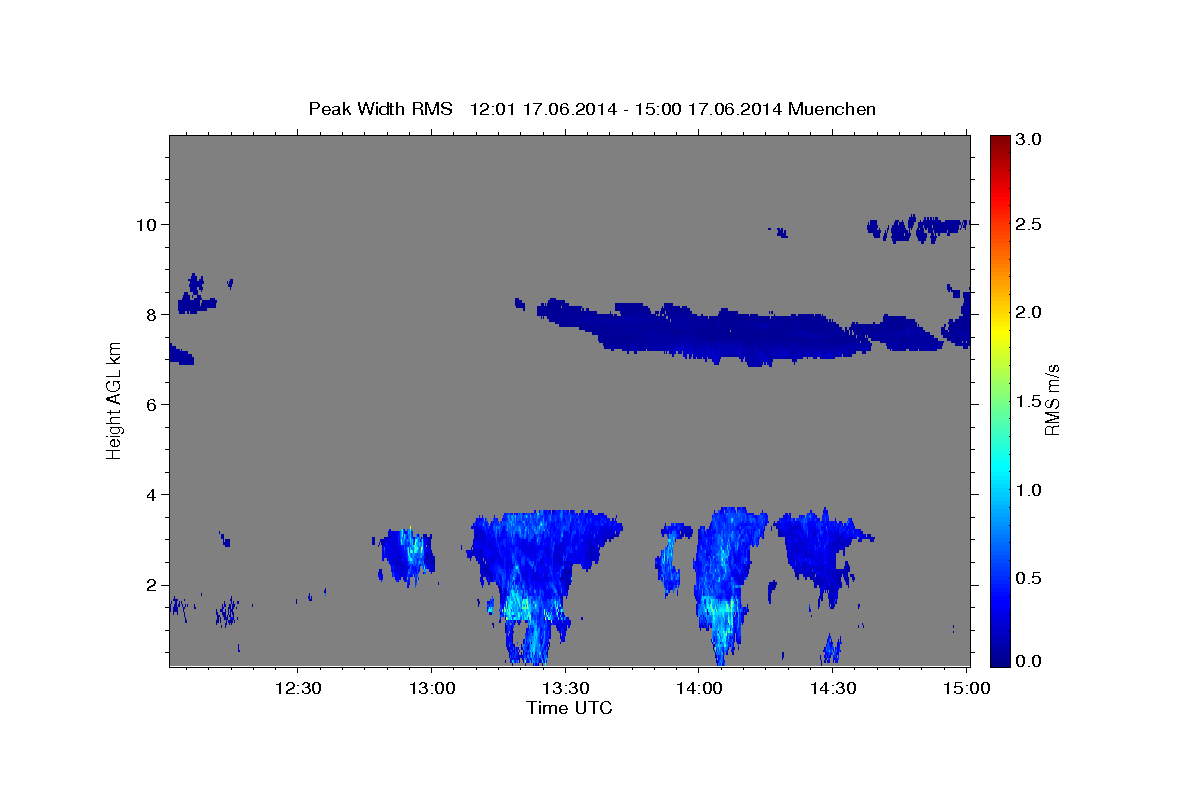This screenshot has width=1200, height=800.
Task: Click the 'RMS m/s' colorbar label
Action: pyautogui.click(x=1052, y=400)
